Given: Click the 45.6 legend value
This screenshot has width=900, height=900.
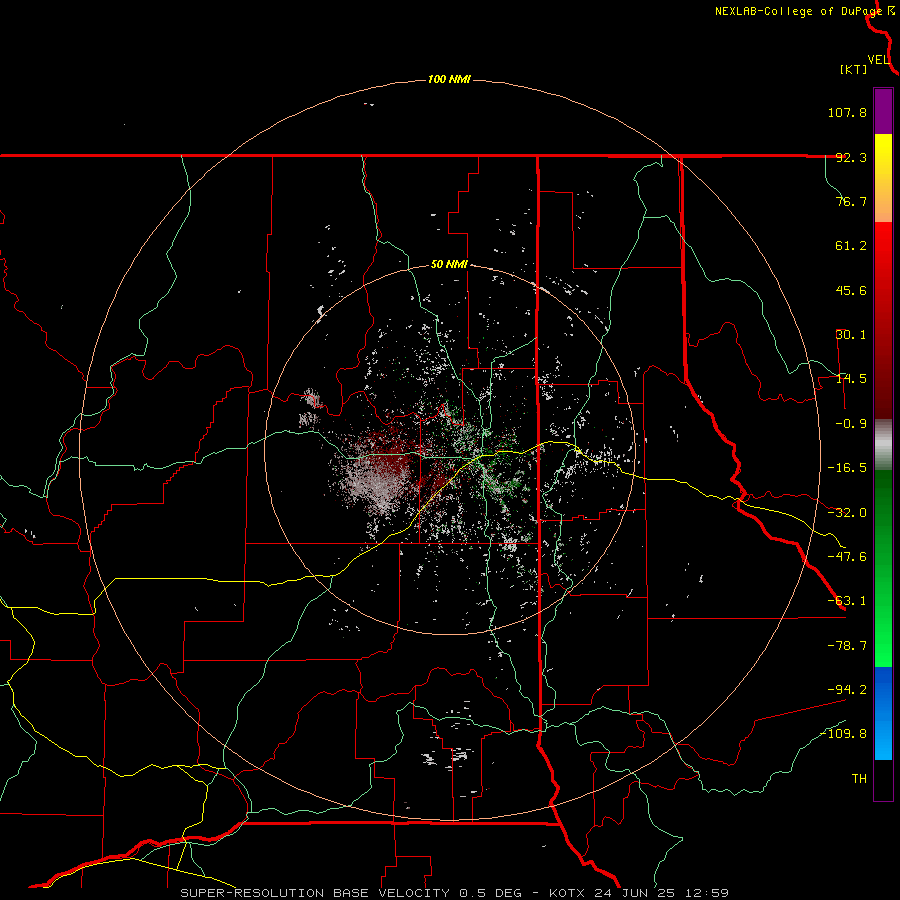Looking at the screenshot, I should pos(851,290).
